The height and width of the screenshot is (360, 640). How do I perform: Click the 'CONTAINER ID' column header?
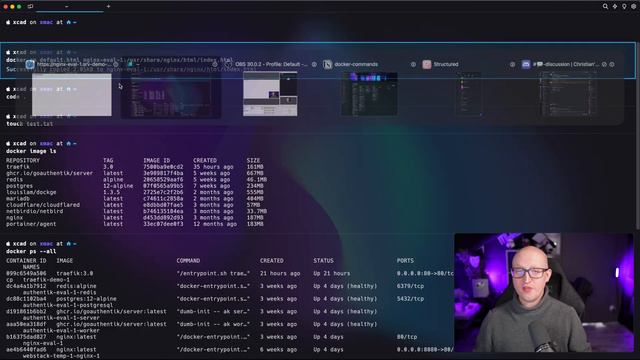click(x=26, y=260)
